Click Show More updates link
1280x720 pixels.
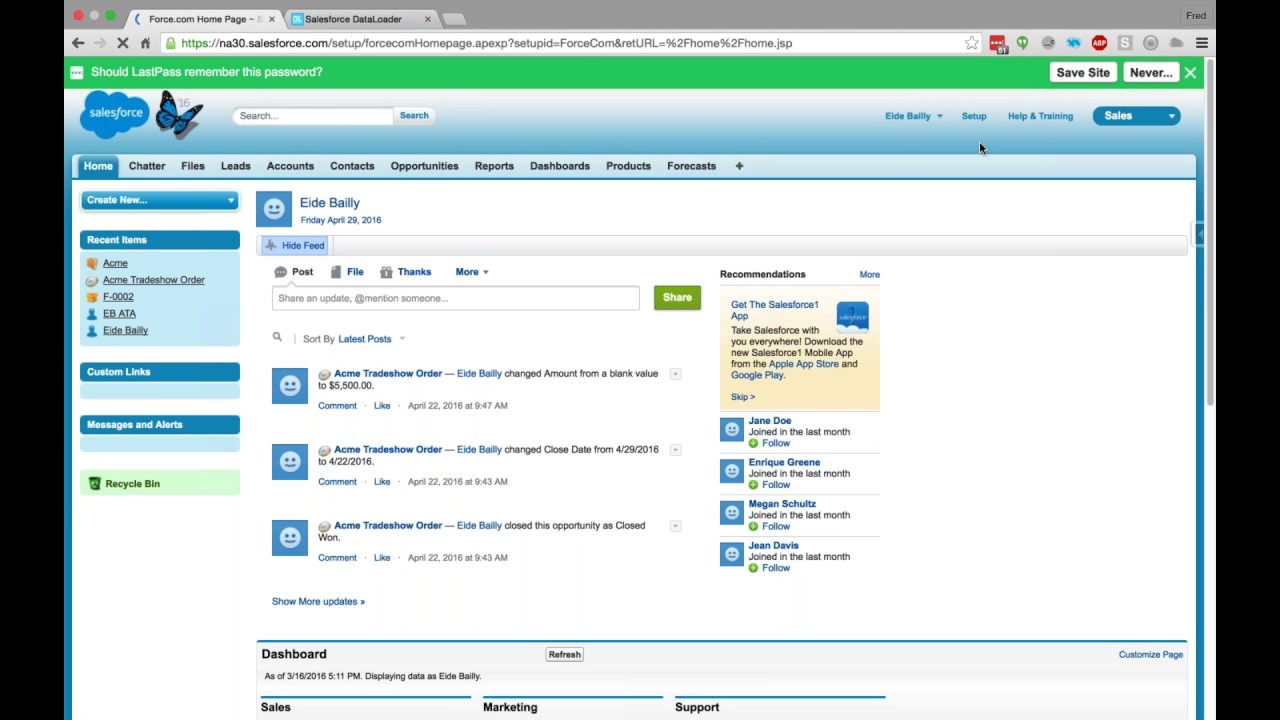click(x=318, y=601)
